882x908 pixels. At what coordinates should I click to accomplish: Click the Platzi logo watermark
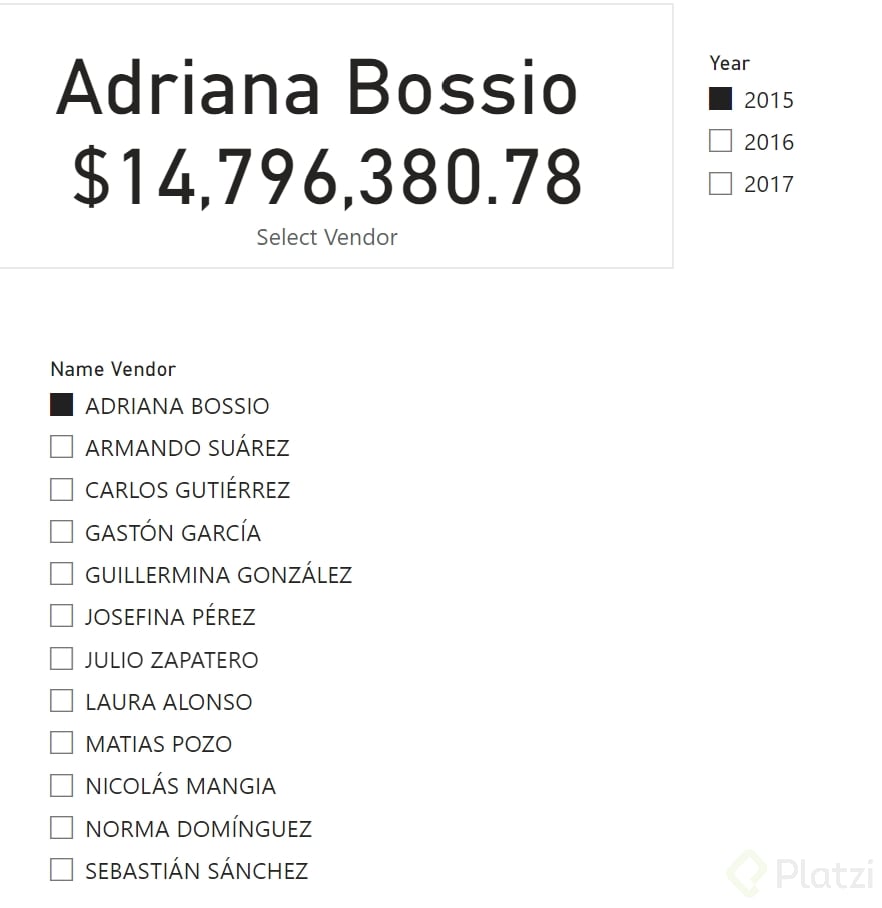[802, 873]
